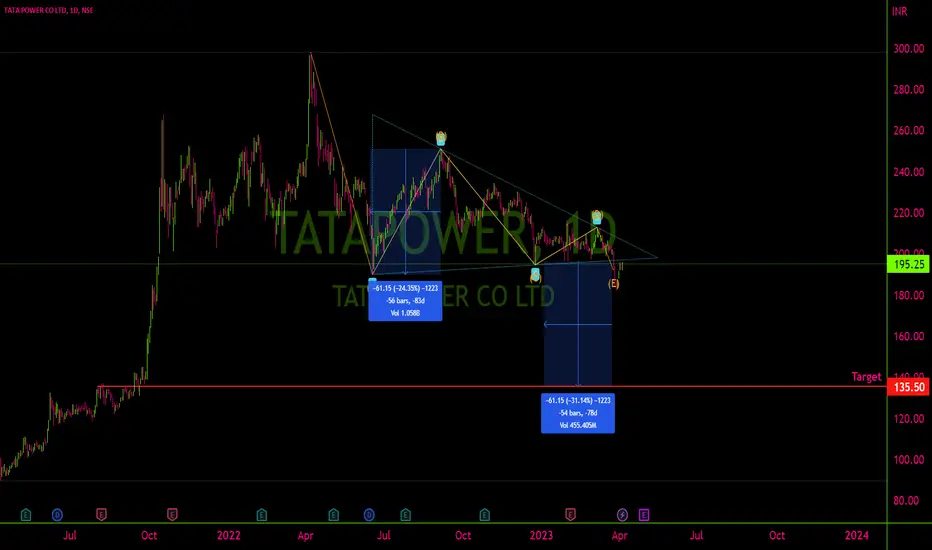Screen dimensions: 932x550
Task: Click the 300.00 price axis label
Action: click(x=909, y=49)
